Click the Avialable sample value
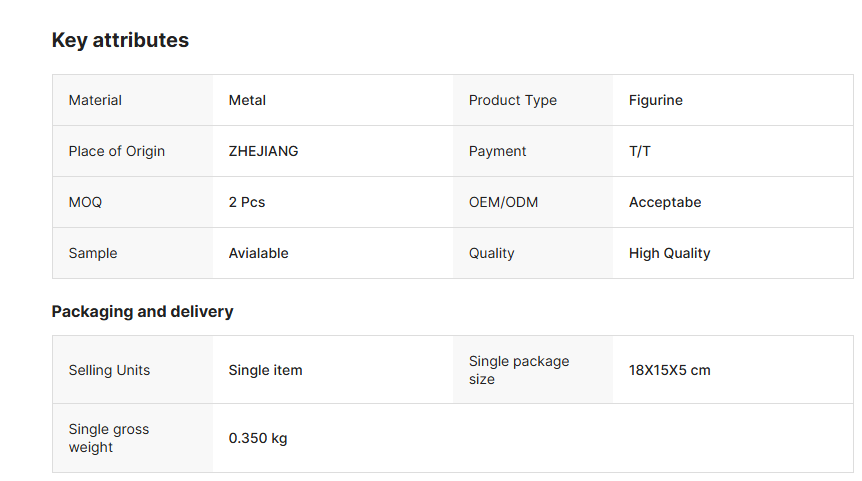Screen dimensions: 862x481 pyautogui.click(x=258, y=253)
